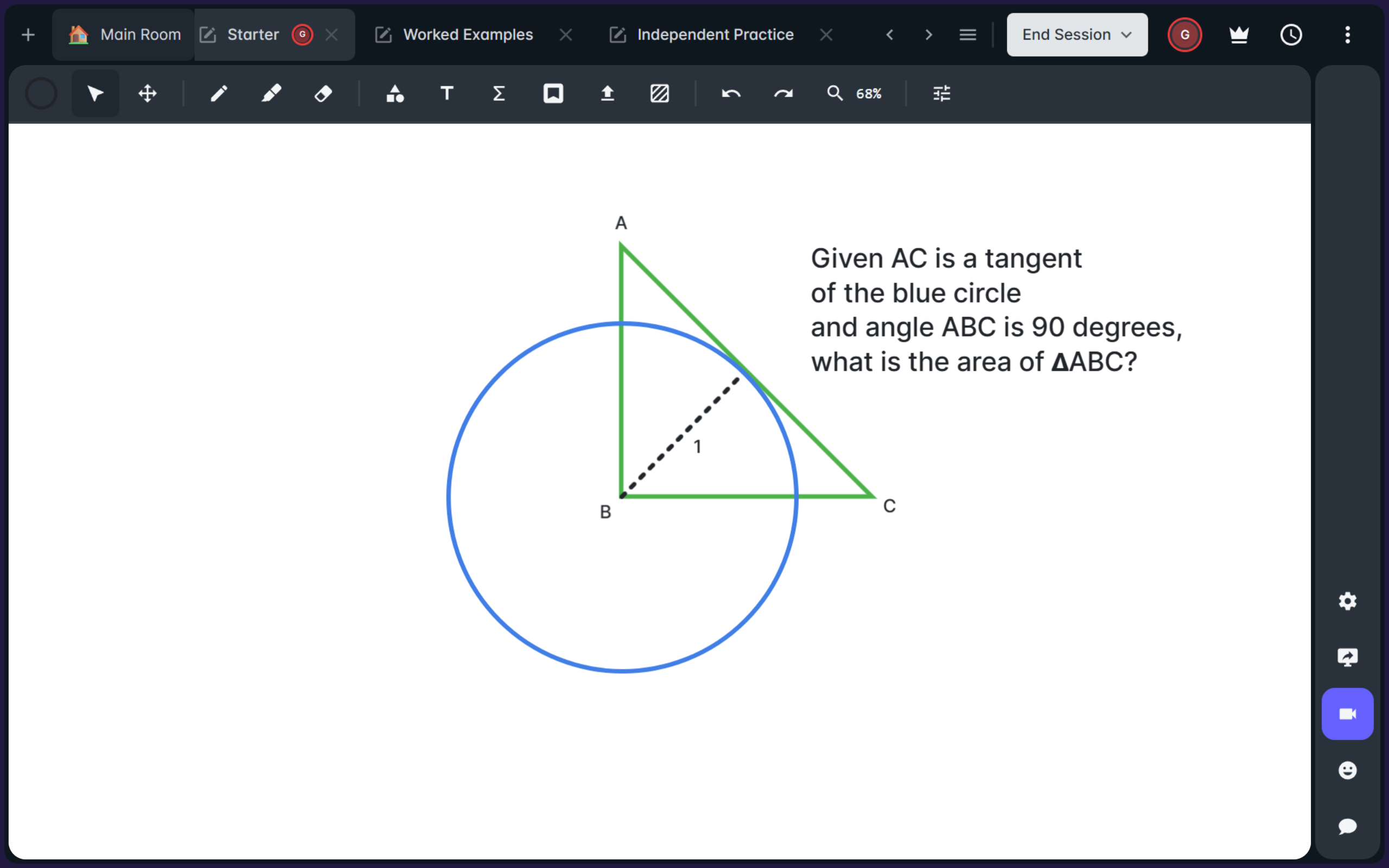Toggle the chat bubble panel
1389x868 pixels.
(x=1347, y=826)
